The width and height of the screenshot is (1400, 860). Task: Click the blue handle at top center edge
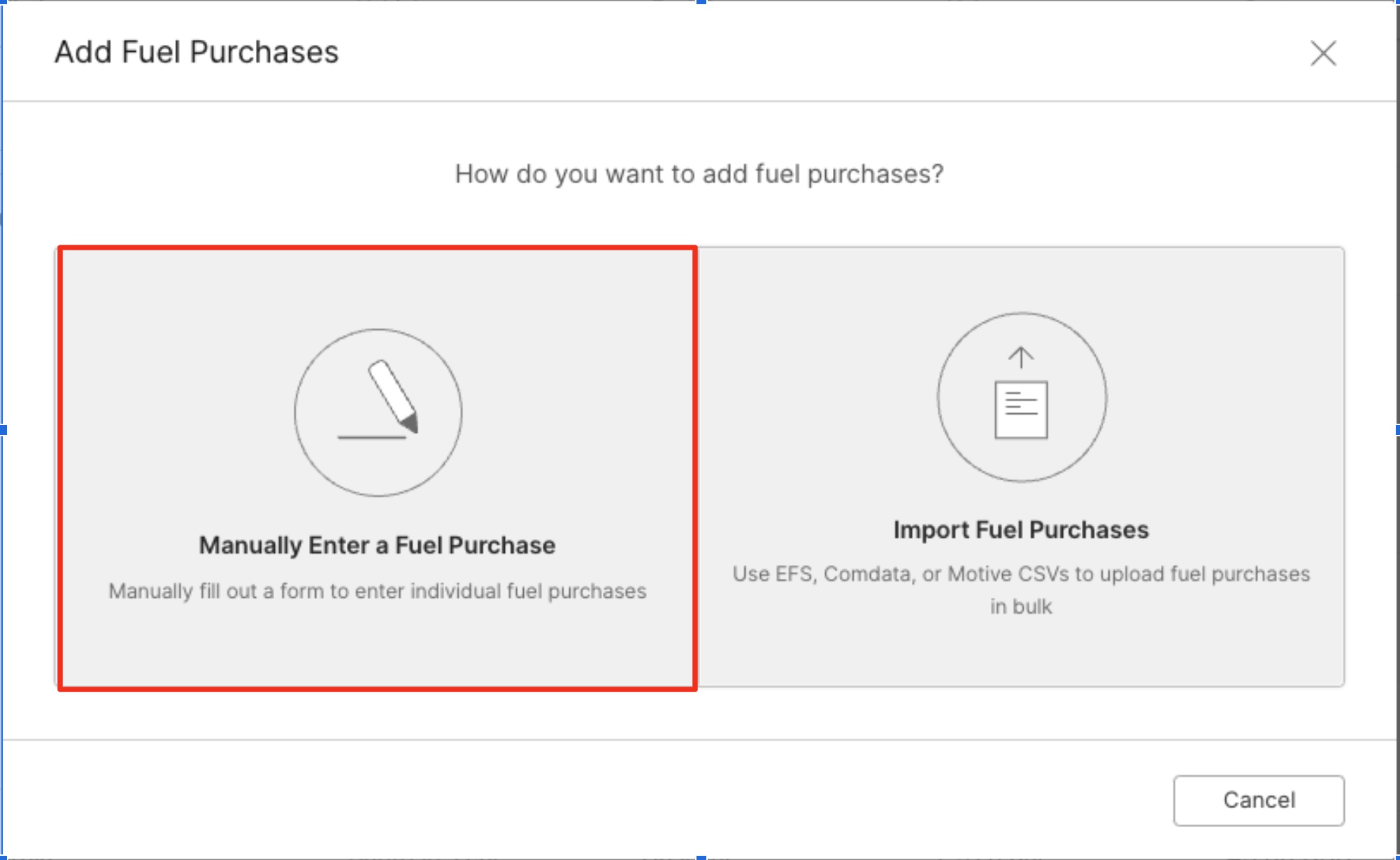[701, 2]
